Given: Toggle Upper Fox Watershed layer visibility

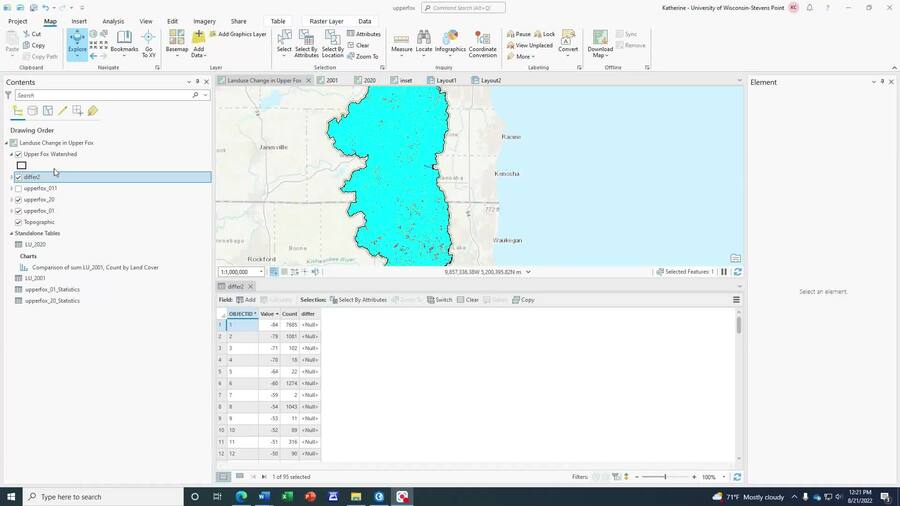Looking at the screenshot, I should (x=18, y=154).
